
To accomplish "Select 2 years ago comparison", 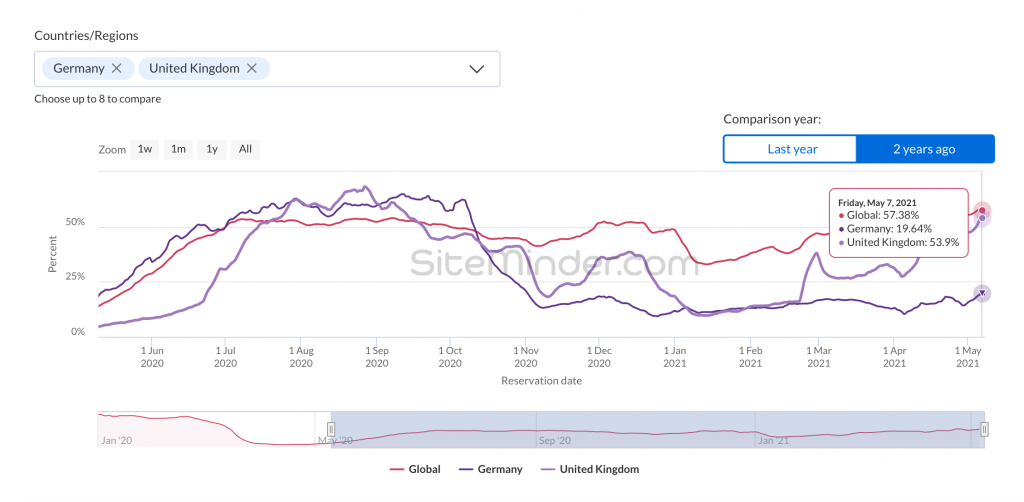I will click(x=924, y=149).
